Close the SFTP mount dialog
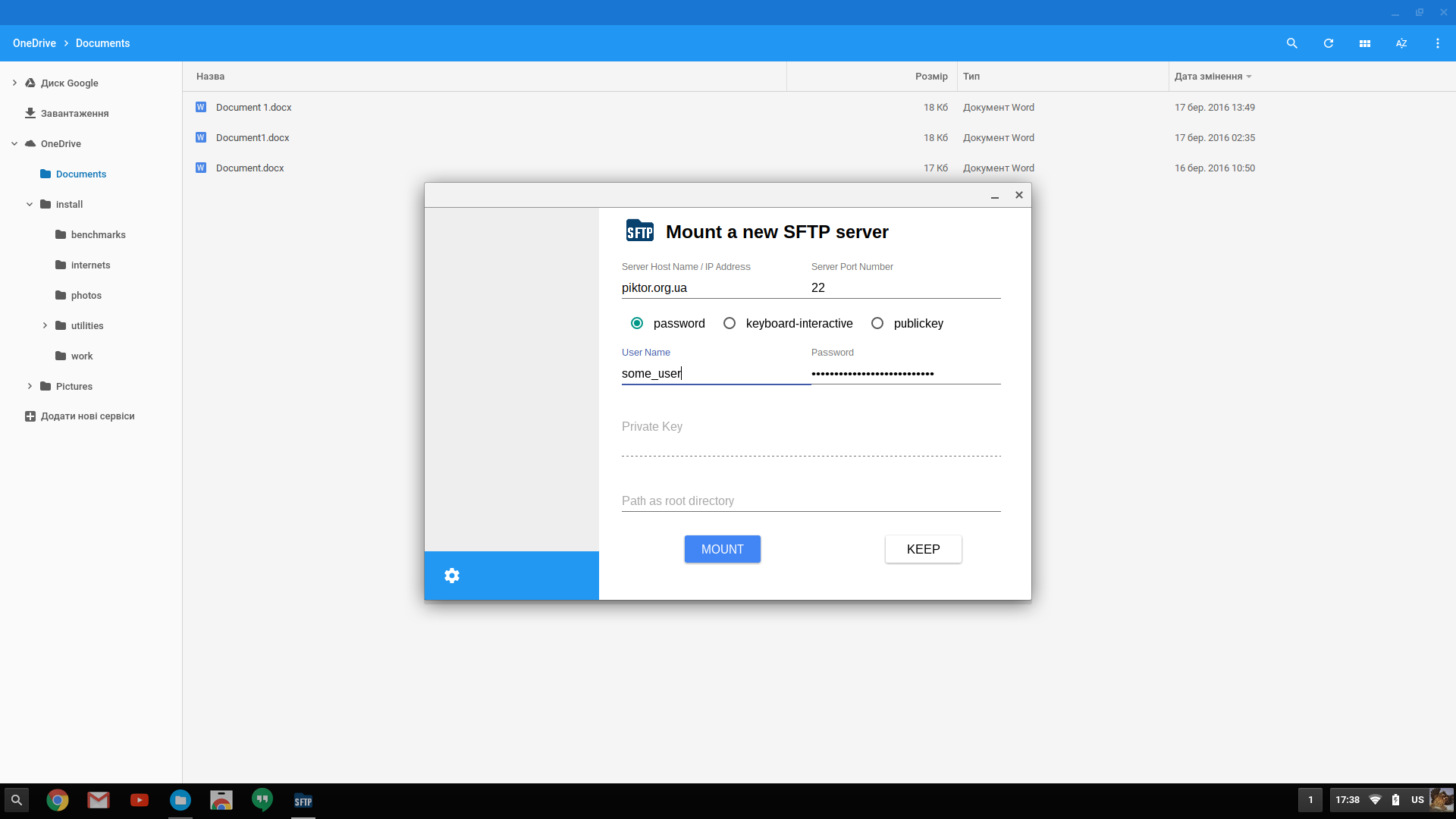This screenshot has height=819, width=1456. tap(1019, 195)
